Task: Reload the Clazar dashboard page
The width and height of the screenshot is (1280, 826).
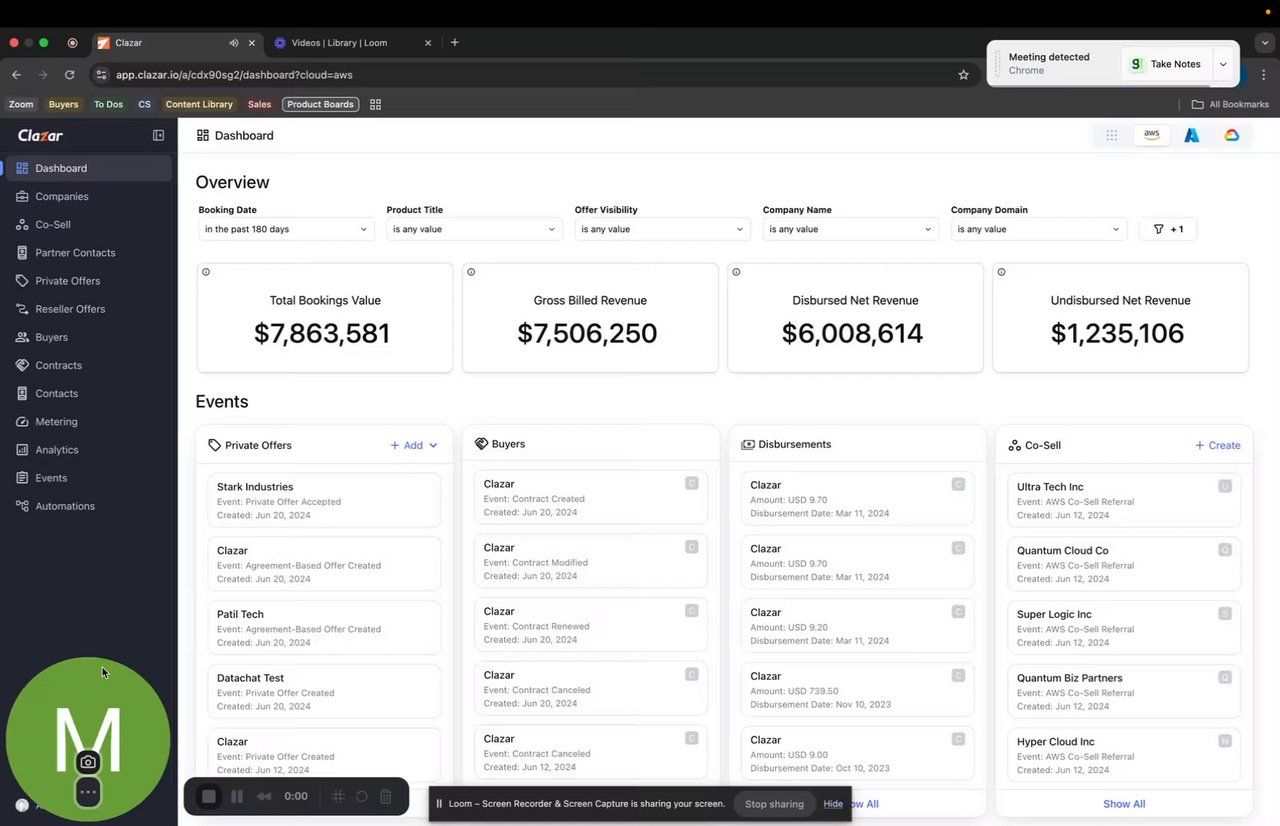Action: coord(69,74)
